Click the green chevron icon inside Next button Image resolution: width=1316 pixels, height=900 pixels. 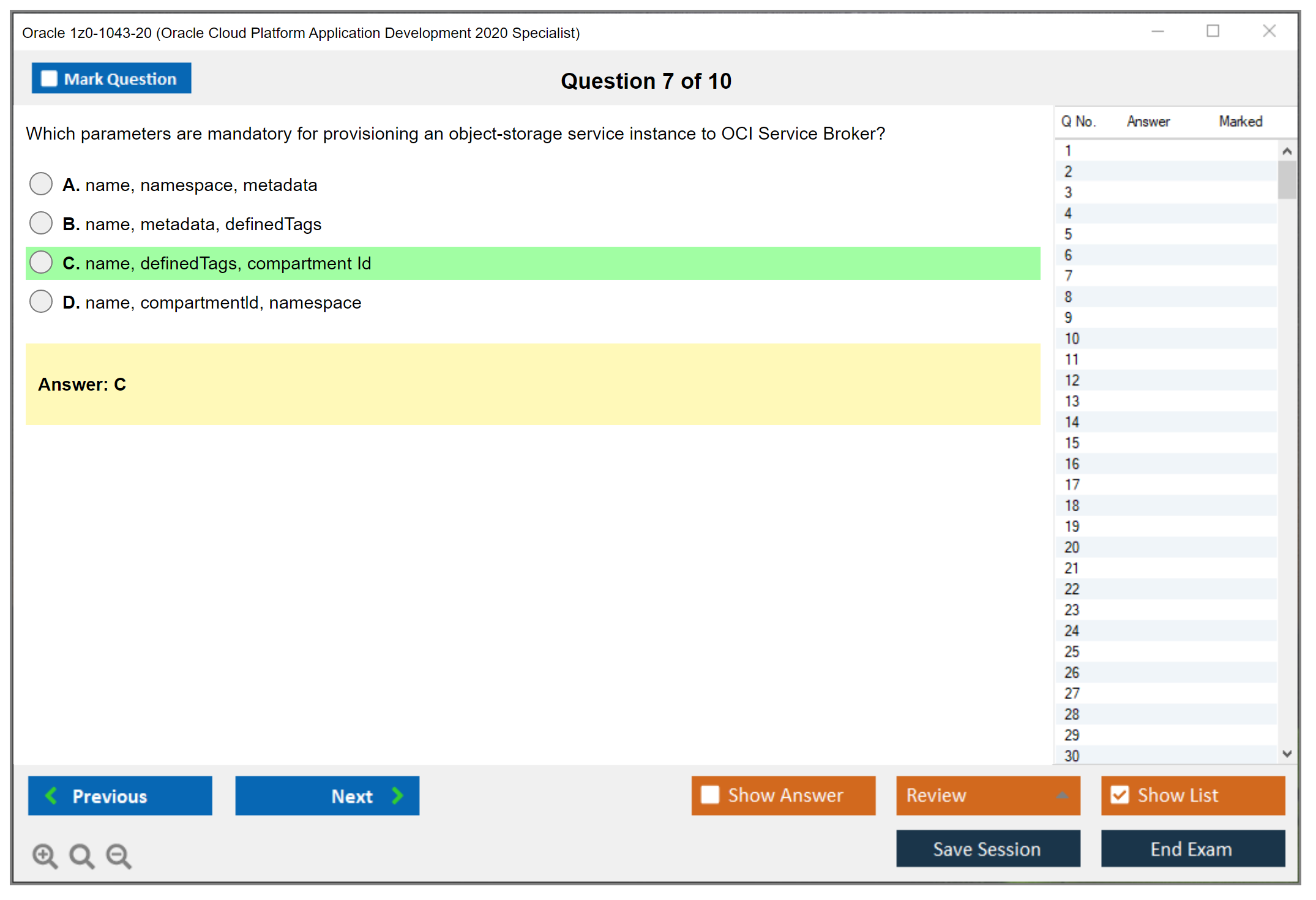(x=397, y=796)
